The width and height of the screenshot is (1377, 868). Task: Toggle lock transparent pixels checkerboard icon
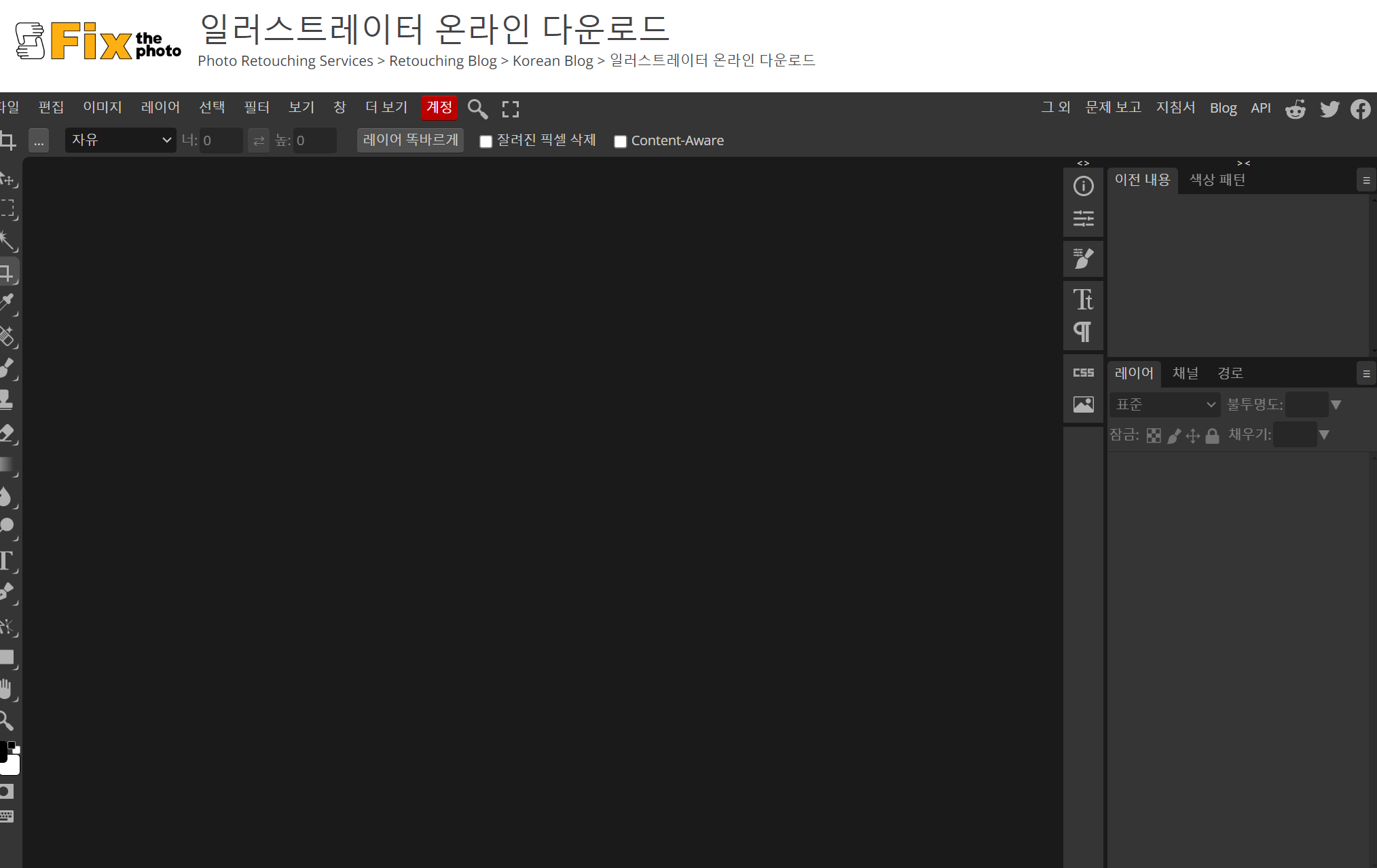[1154, 436]
